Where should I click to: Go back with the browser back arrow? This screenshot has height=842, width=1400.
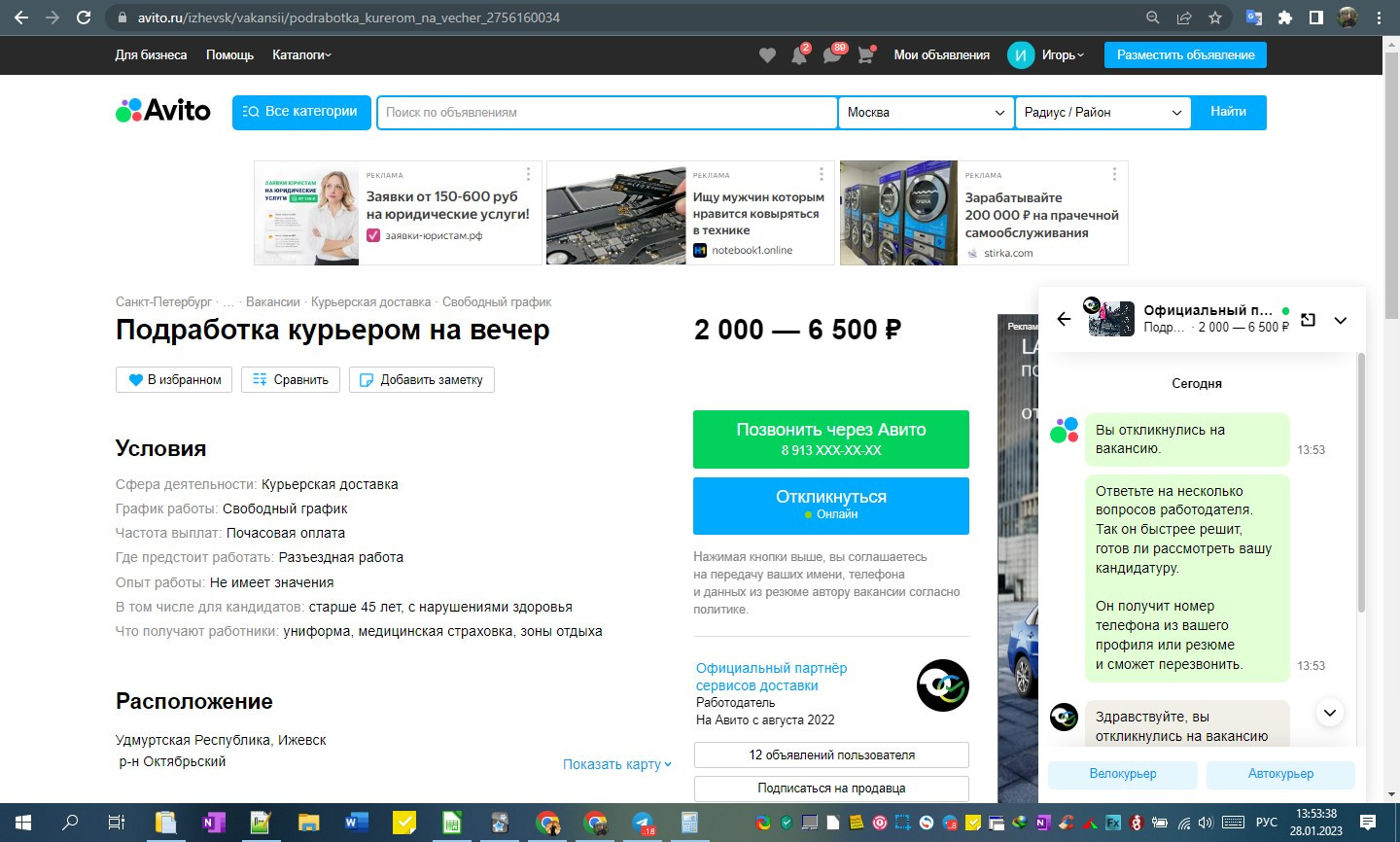click(21, 18)
